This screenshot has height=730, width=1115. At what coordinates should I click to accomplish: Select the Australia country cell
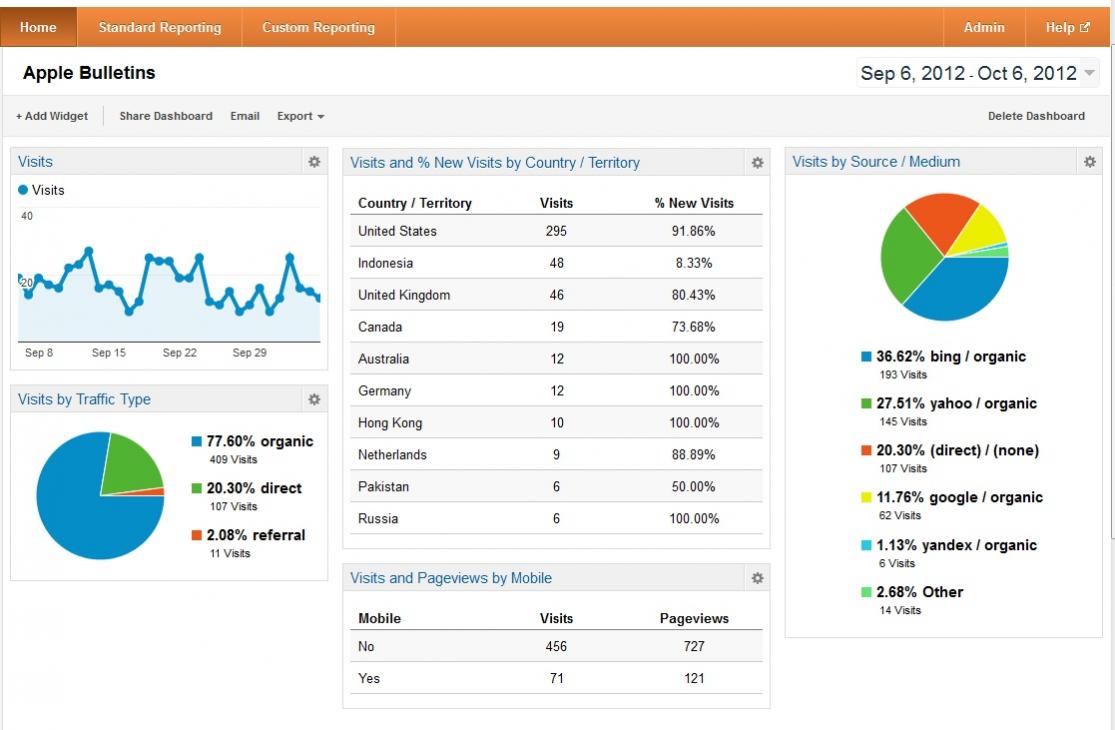(x=383, y=359)
